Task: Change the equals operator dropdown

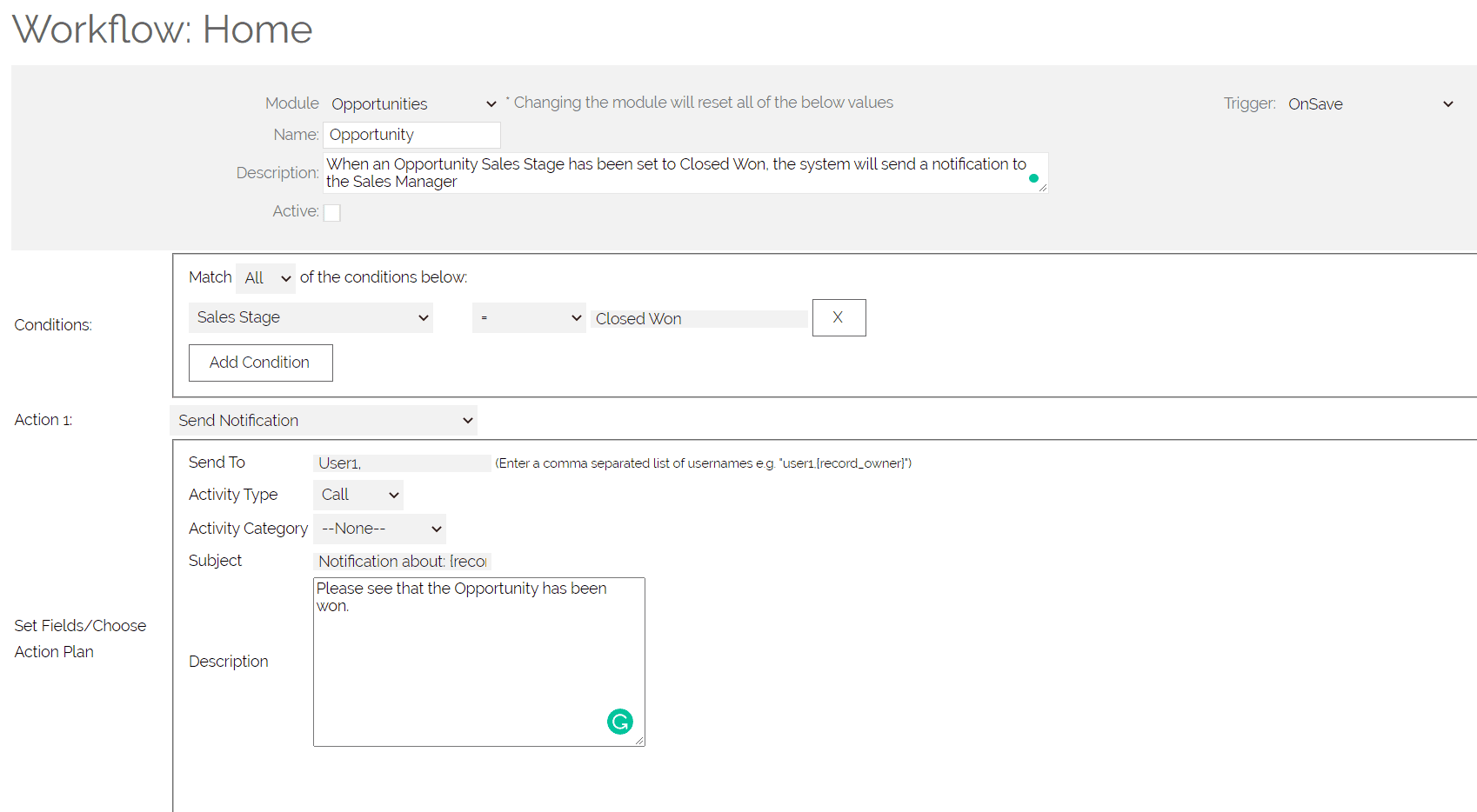Action: (x=528, y=317)
